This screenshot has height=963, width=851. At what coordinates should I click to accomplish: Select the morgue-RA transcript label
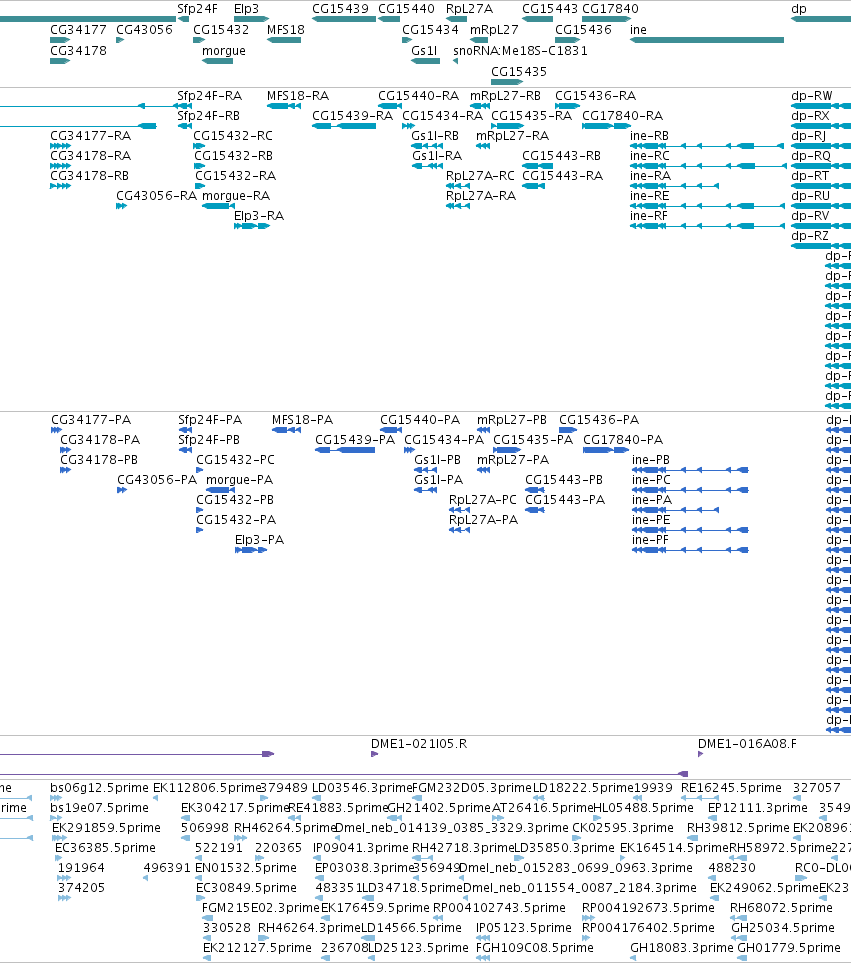(236, 196)
